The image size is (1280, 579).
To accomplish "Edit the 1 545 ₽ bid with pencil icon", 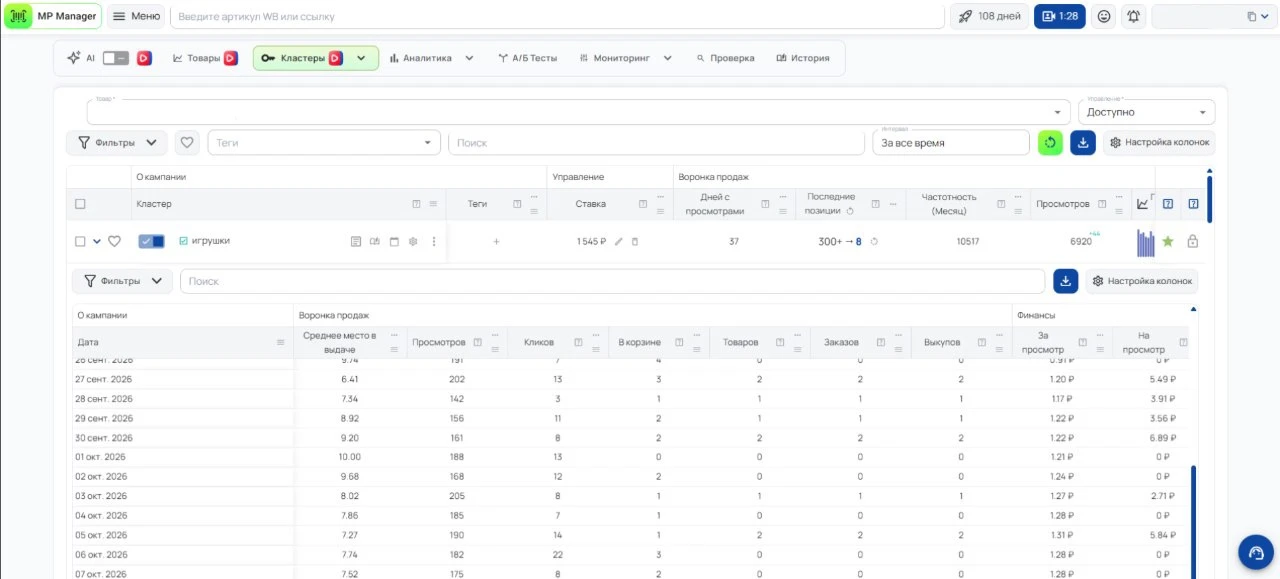I will (x=618, y=241).
